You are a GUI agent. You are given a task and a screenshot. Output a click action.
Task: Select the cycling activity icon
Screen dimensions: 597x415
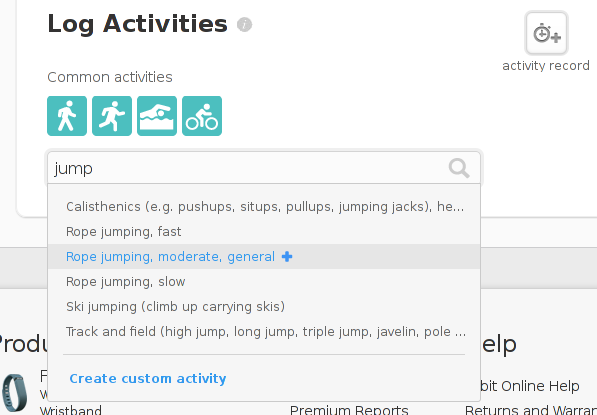(202, 116)
